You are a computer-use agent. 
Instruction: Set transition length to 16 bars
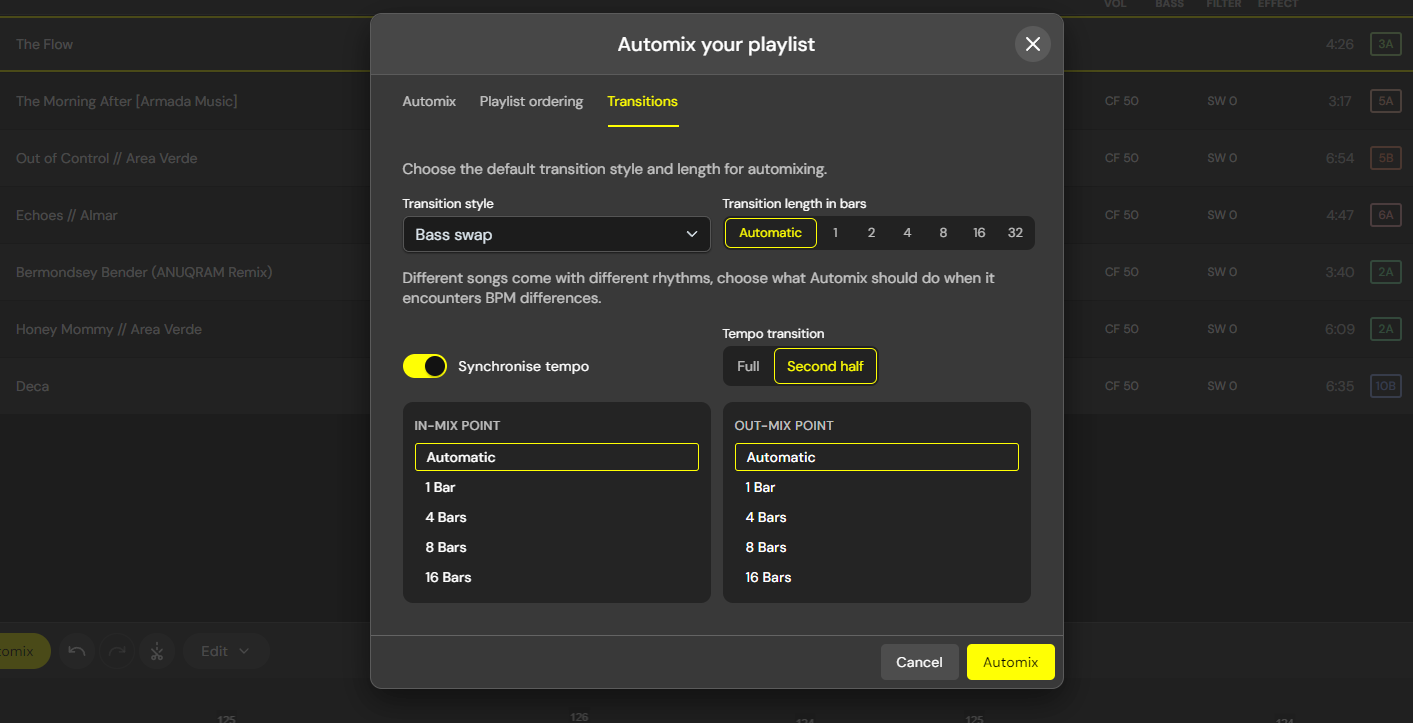coord(979,233)
